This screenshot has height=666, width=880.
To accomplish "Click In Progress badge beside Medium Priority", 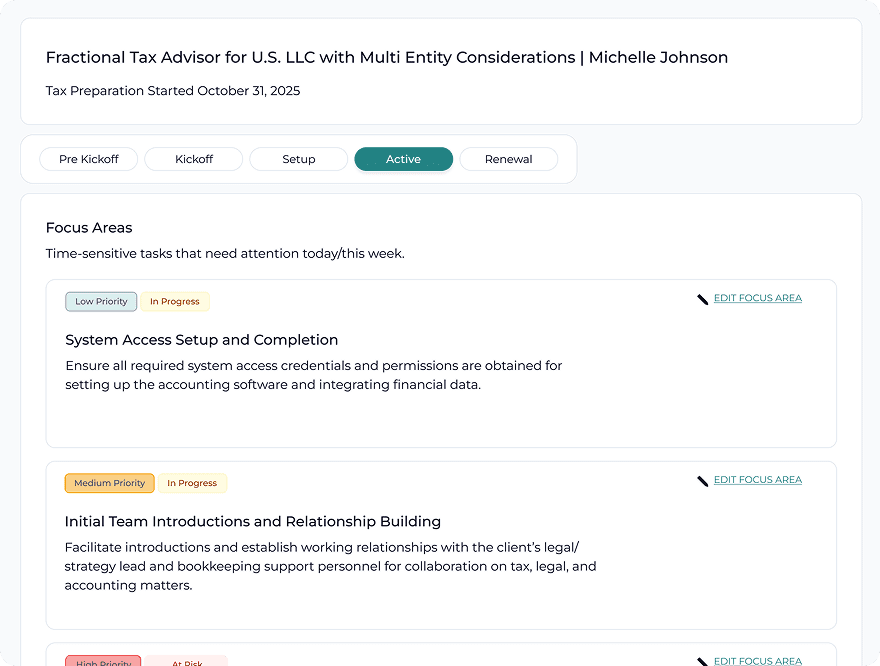I will 192,483.
